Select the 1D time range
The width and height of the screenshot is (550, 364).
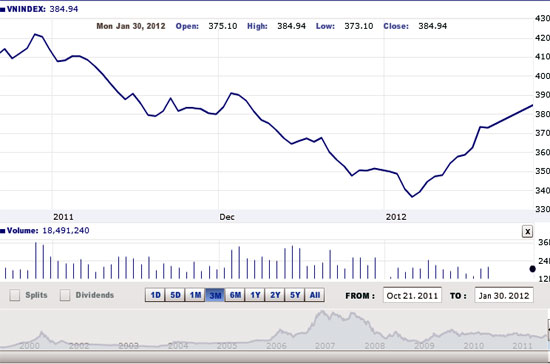pos(155,295)
